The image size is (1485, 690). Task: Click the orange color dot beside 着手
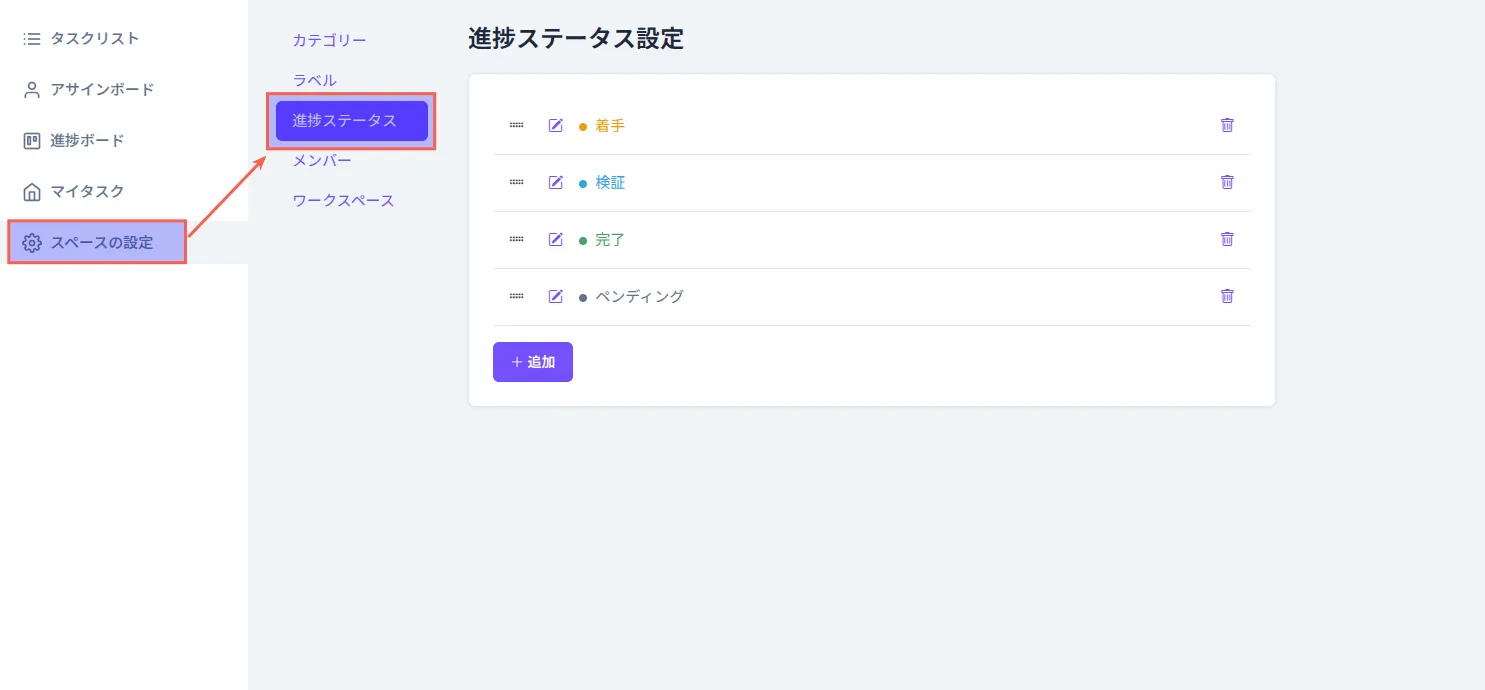pyautogui.click(x=583, y=125)
